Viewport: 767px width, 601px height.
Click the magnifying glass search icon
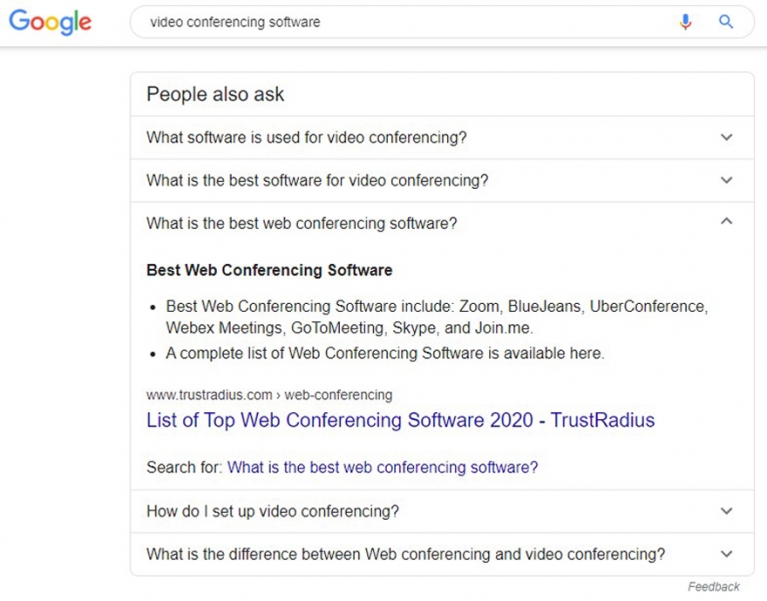coord(726,22)
